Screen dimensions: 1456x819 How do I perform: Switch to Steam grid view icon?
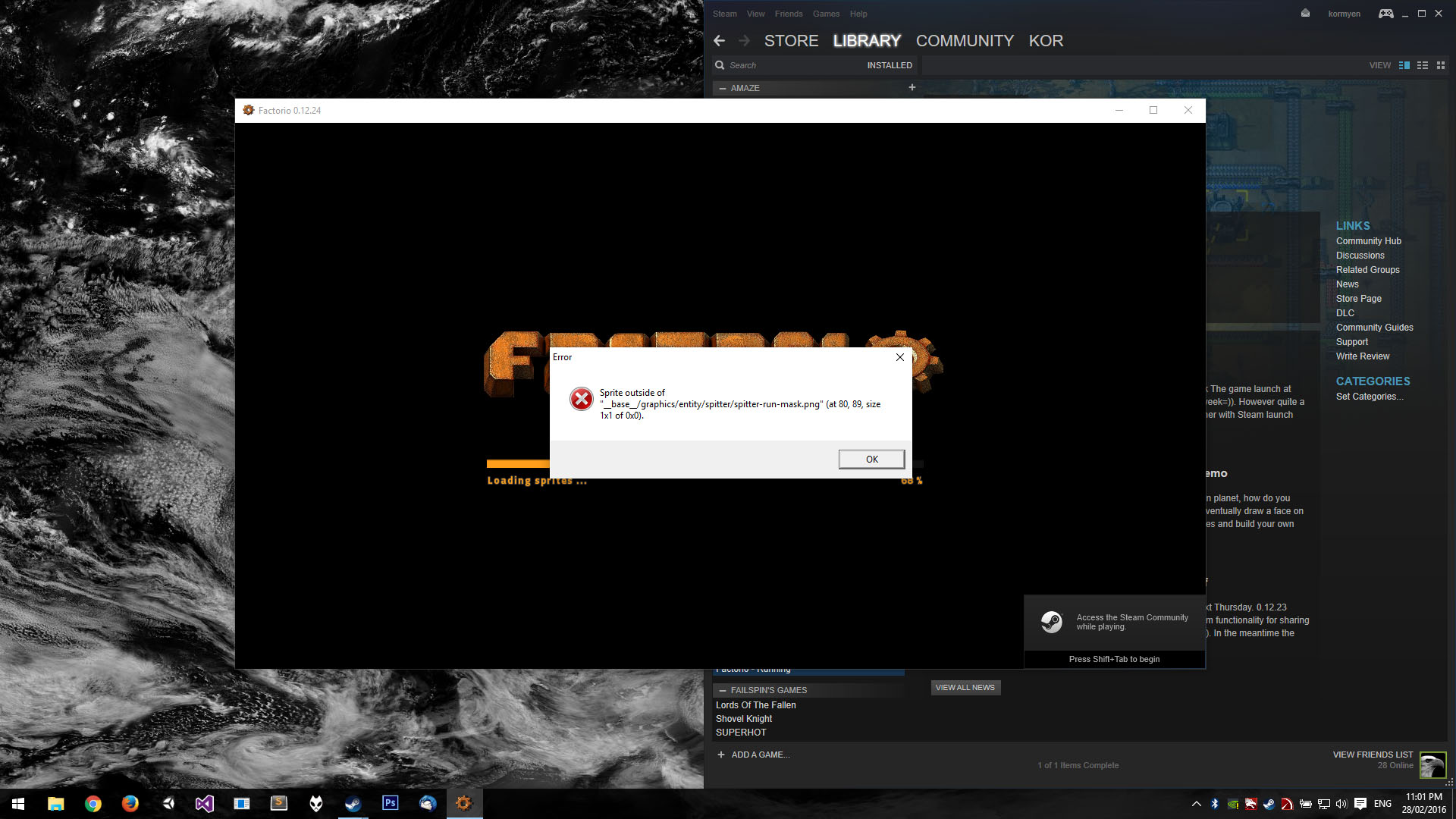point(1441,65)
